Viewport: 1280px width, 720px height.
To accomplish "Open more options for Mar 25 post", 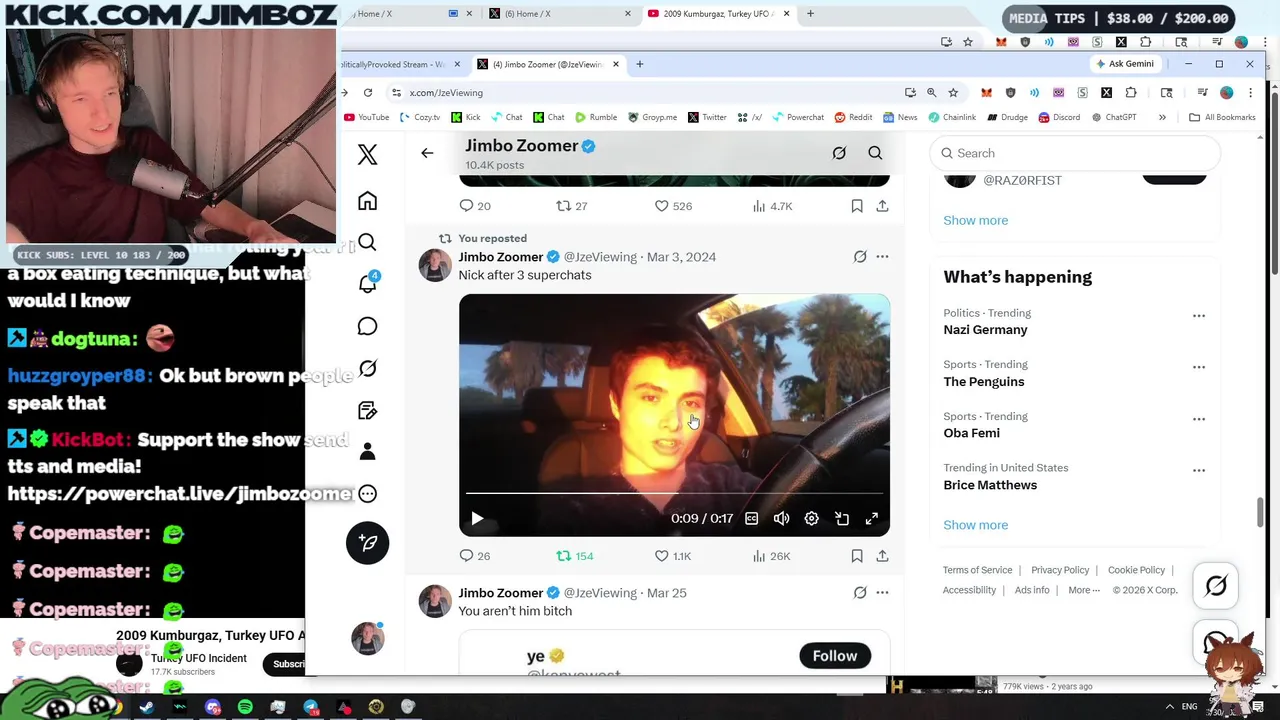I will [x=882, y=593].
